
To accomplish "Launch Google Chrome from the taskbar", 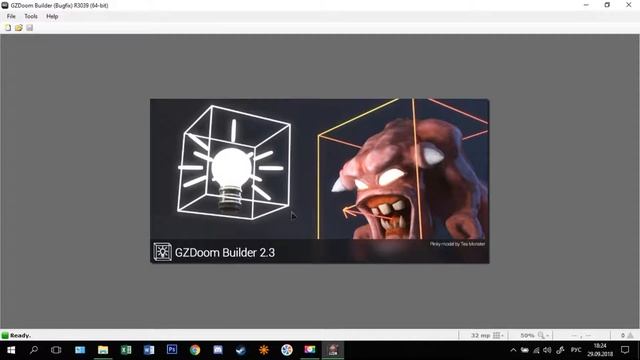I will click(195, 350).
